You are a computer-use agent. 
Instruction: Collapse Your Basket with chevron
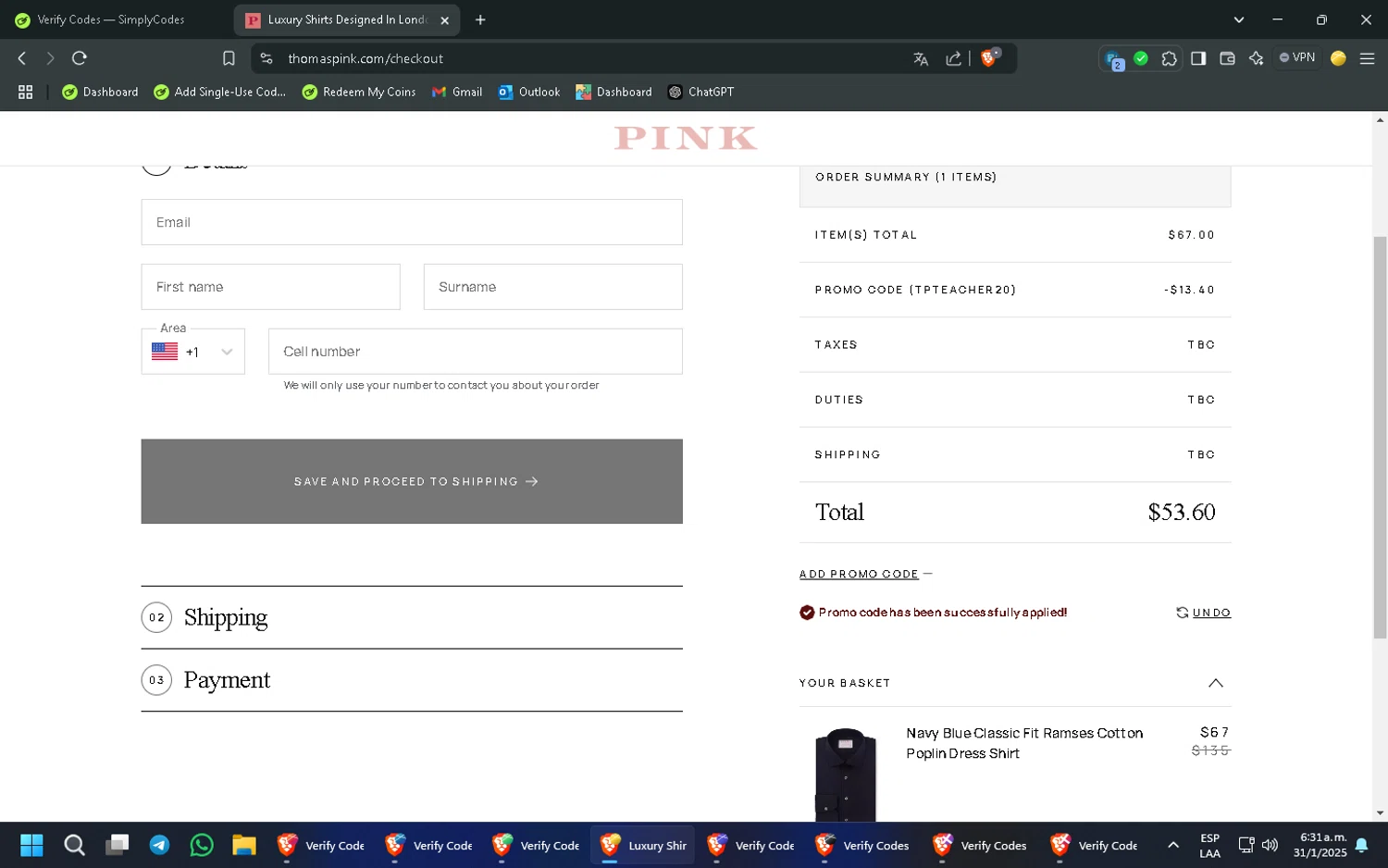pos(1216,683)
